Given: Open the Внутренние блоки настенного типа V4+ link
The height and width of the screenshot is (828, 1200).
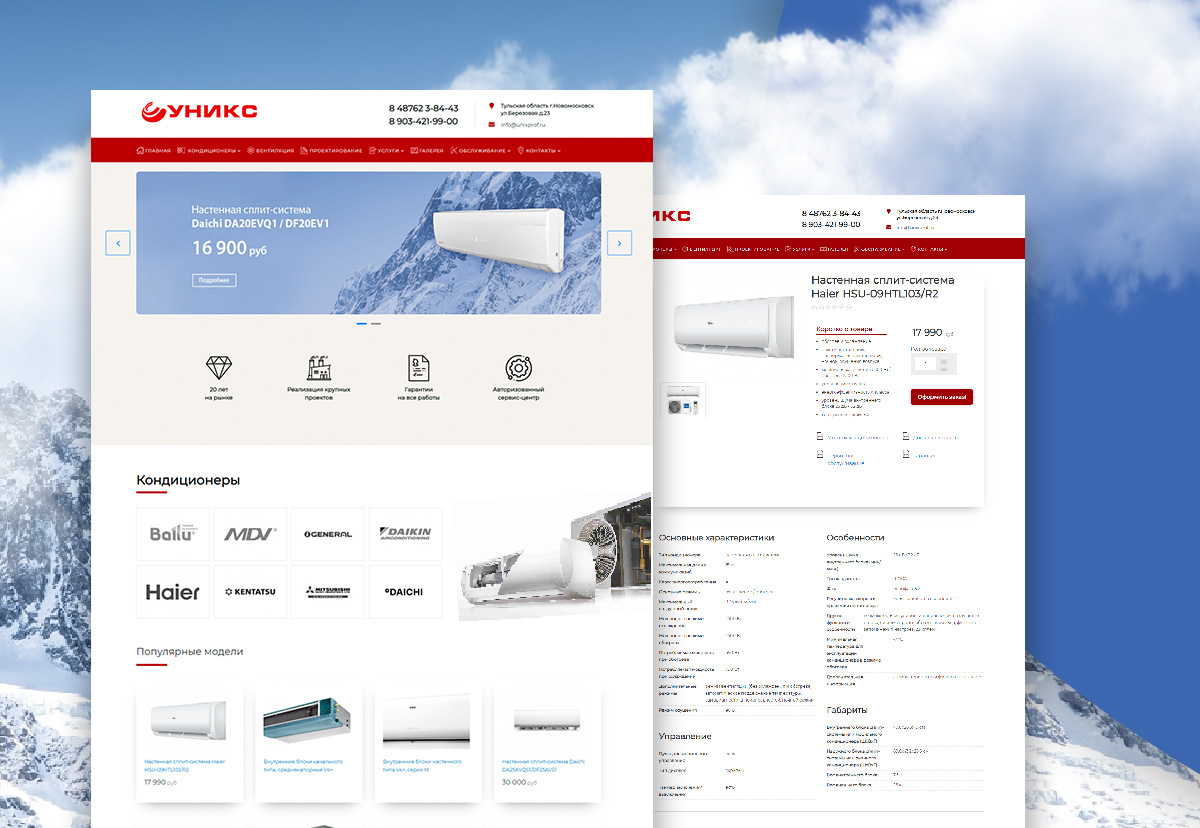Looking at the screenshot, I should [421, 765].
